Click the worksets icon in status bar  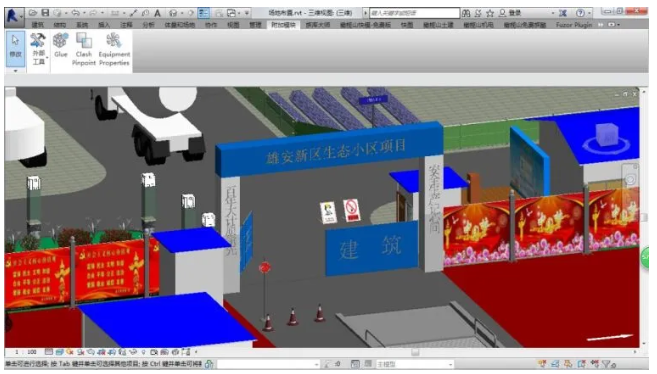[209, 364]
